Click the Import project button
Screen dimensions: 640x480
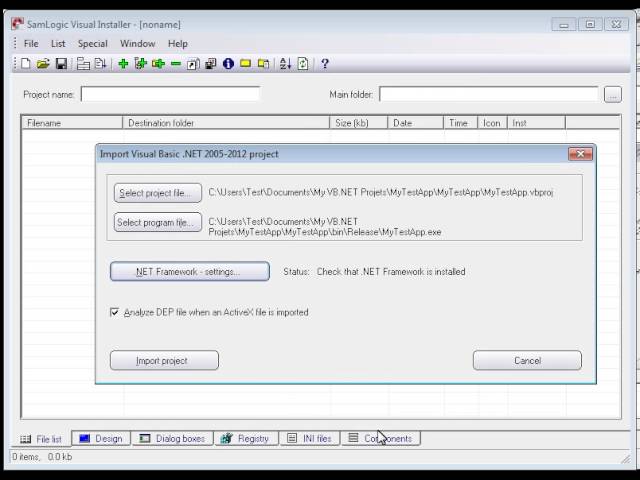pos(164,361)
